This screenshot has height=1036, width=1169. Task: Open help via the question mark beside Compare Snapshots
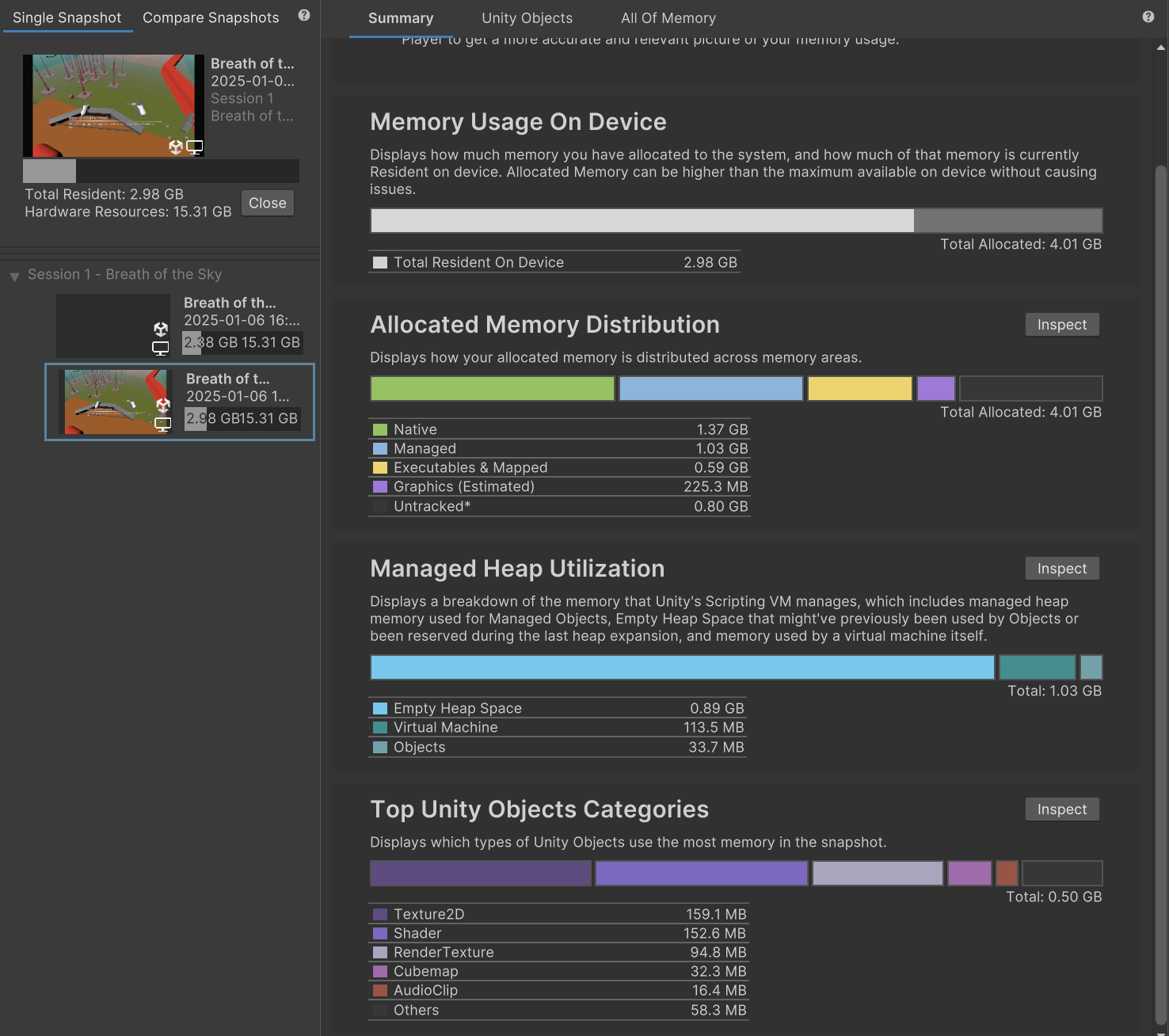tap(303, 15)
